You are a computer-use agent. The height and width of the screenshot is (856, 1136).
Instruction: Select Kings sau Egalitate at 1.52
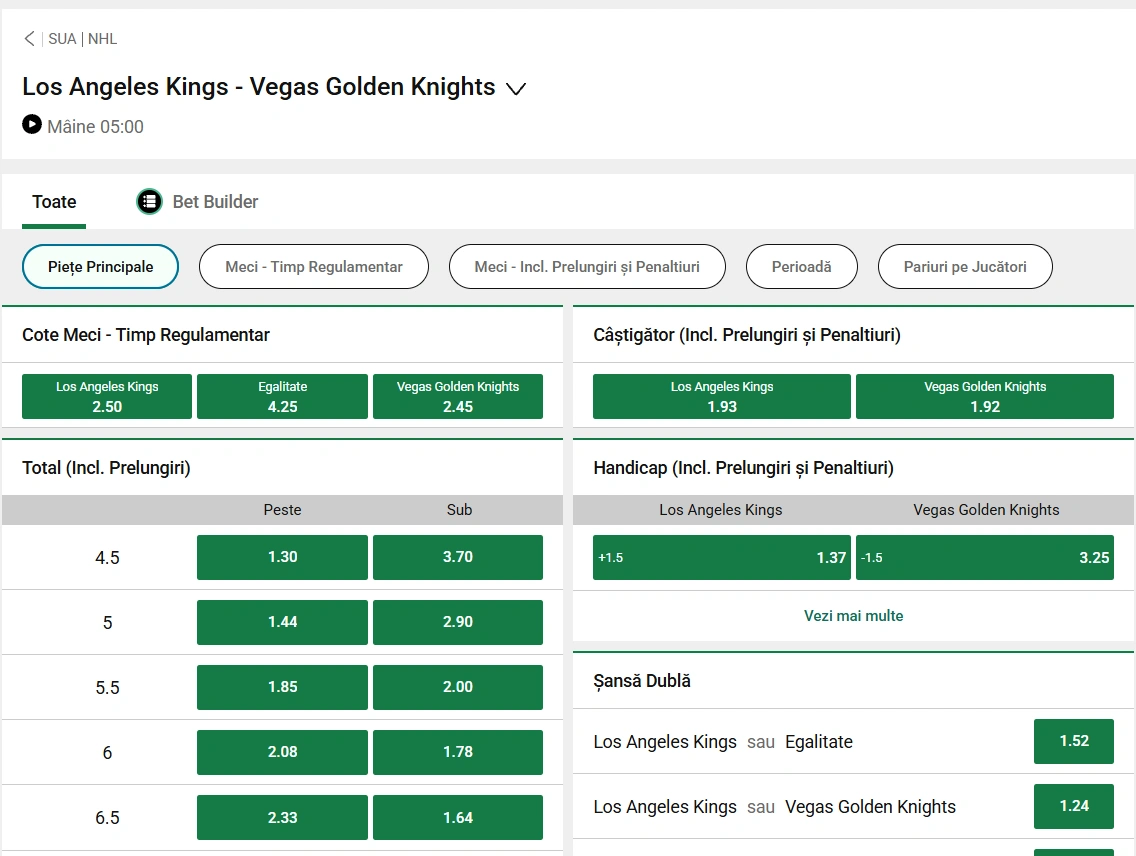pyautogui.click(x=1073, y=741)
